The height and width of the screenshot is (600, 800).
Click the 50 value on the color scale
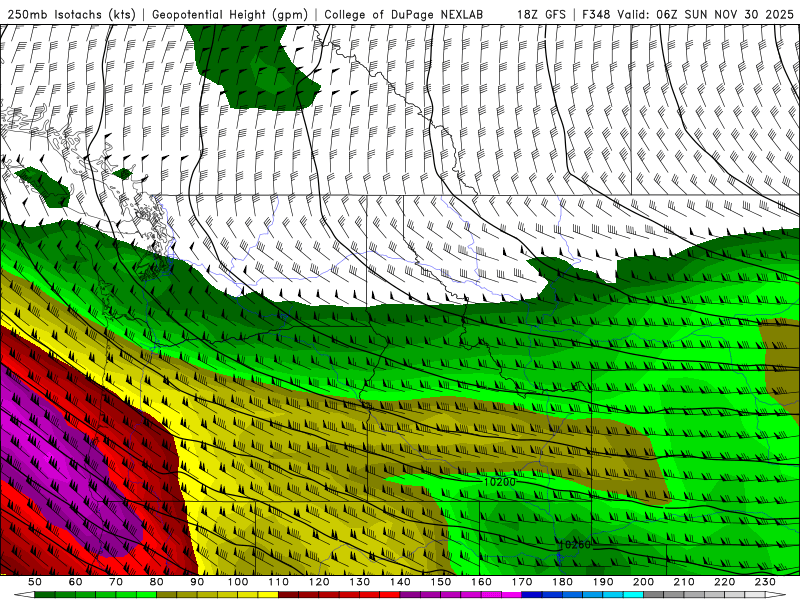[x=35, y=582]
